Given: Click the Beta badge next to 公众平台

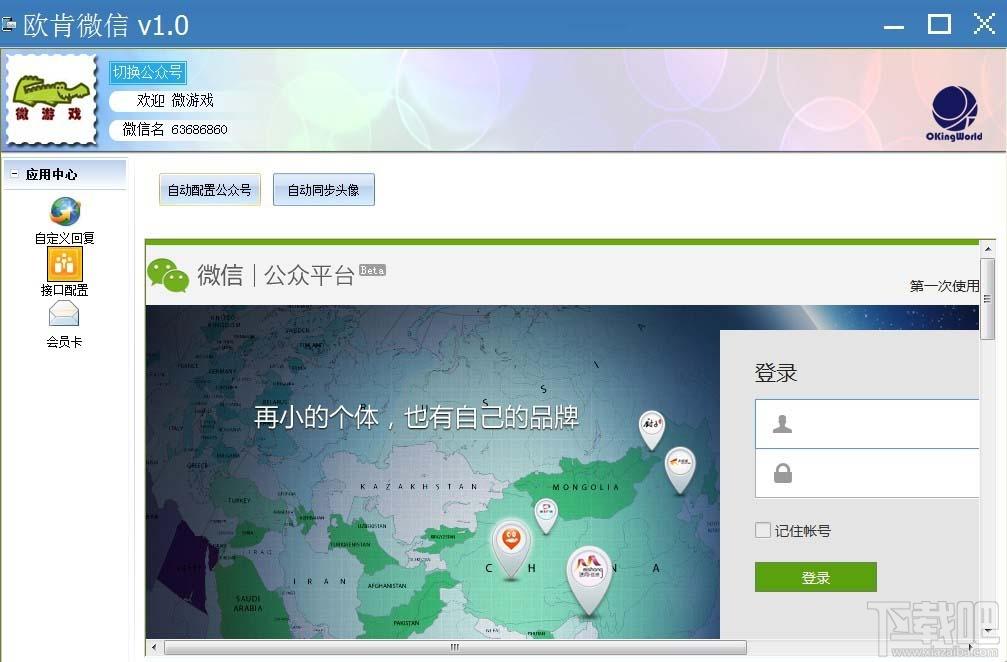Looking at the screenshot, I should pos(372,270).
